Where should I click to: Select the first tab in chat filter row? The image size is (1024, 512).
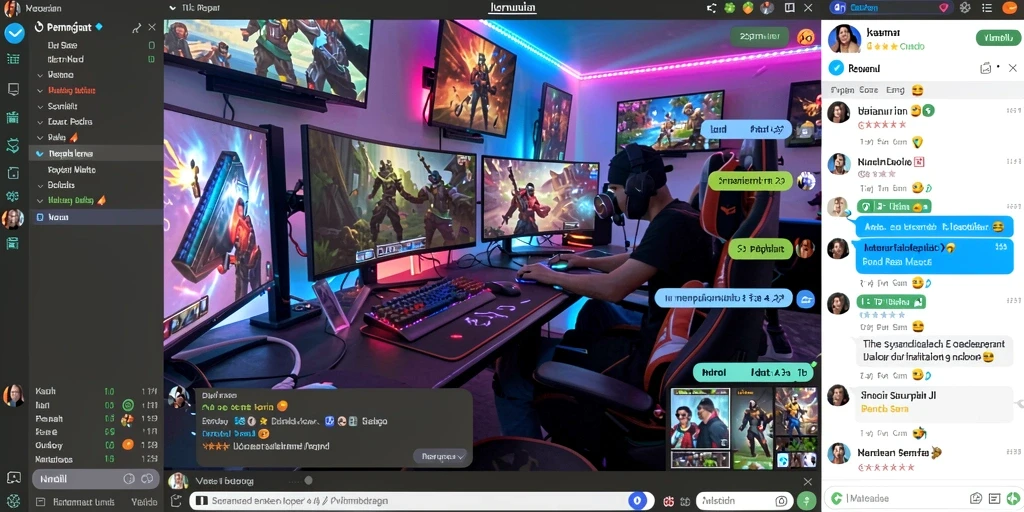(841, 90)
